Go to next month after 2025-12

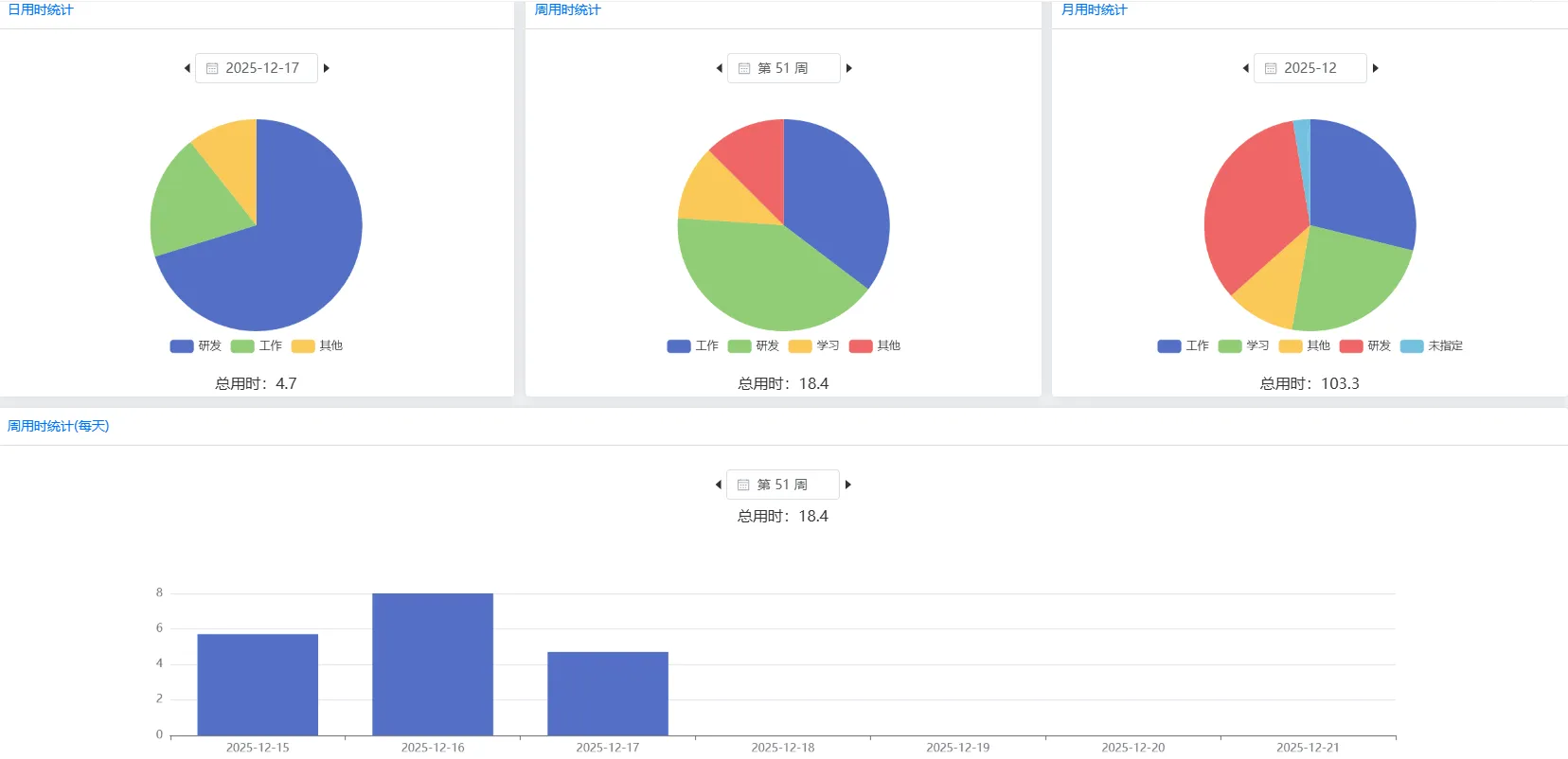click(x=1376, y=68)
